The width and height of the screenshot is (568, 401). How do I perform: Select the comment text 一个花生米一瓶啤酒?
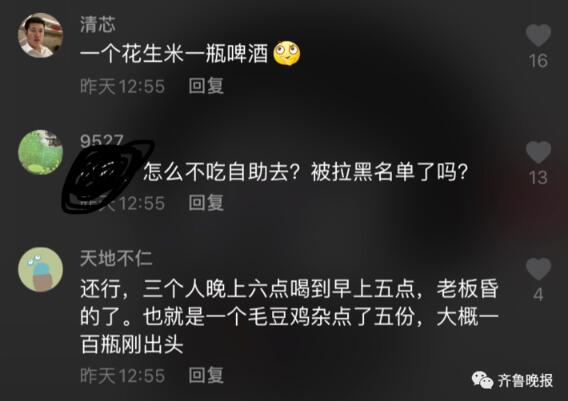click(x=174, y=54)
